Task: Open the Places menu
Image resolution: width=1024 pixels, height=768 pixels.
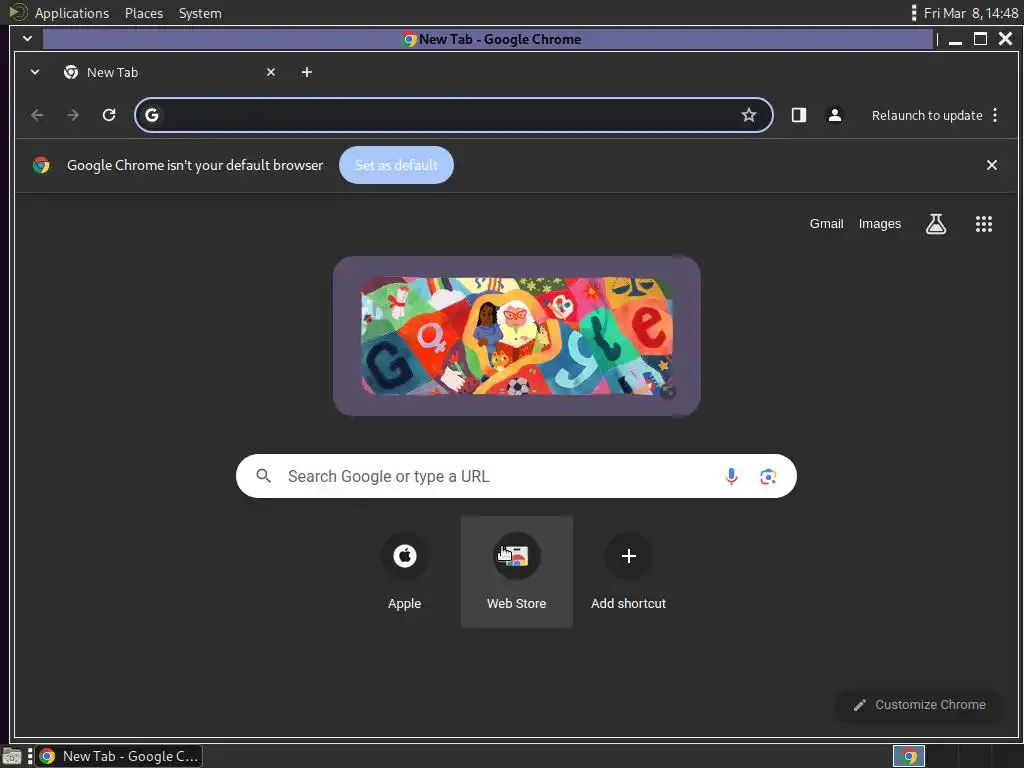Action: click(x=144, y=13)
